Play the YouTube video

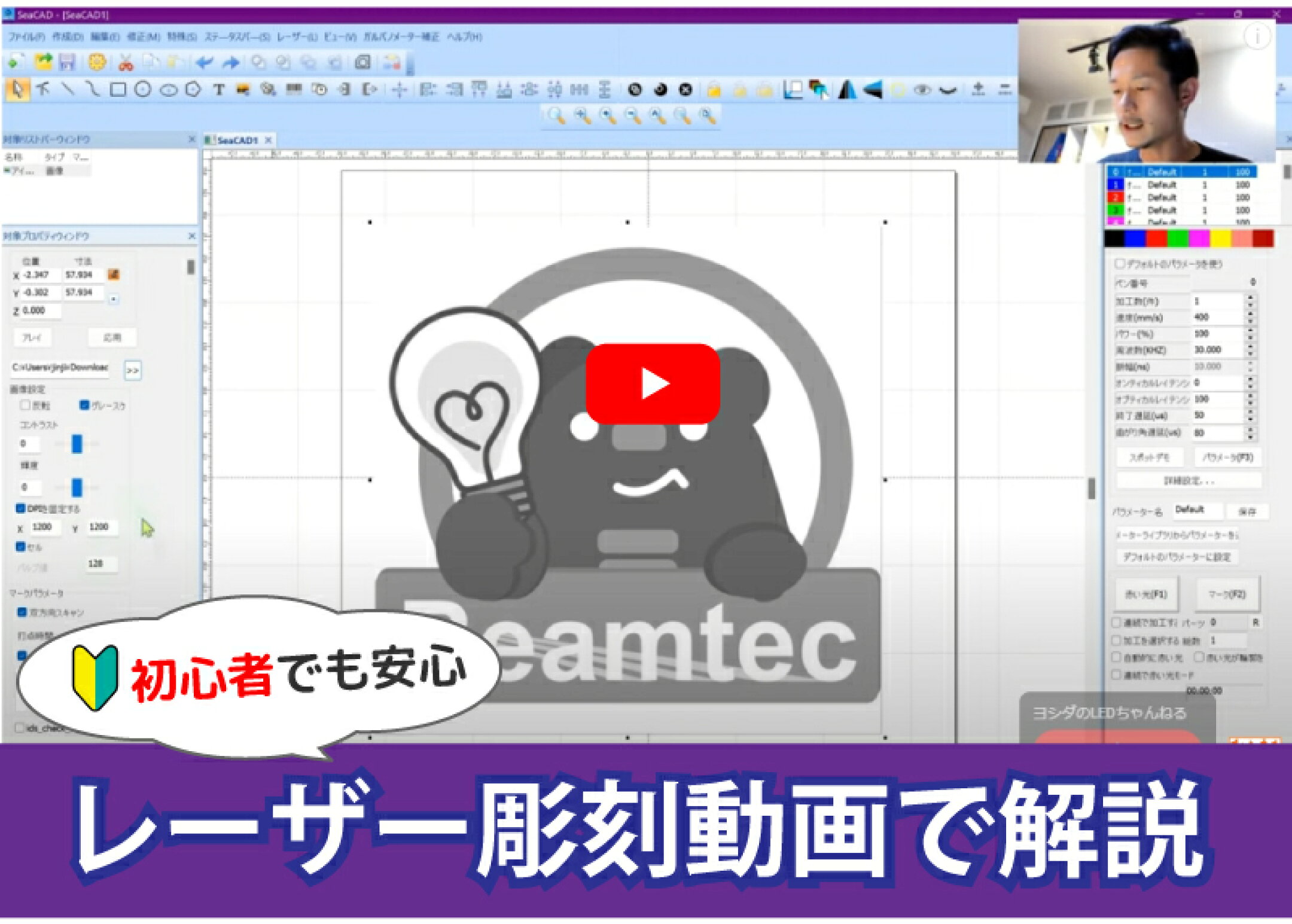click(x=652, y=383)
